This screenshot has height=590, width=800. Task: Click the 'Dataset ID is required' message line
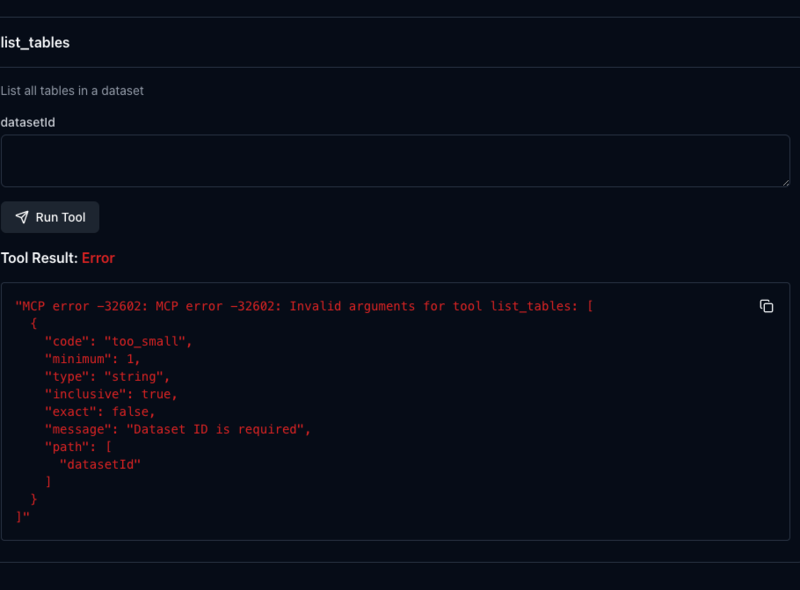tap(178, 429)
